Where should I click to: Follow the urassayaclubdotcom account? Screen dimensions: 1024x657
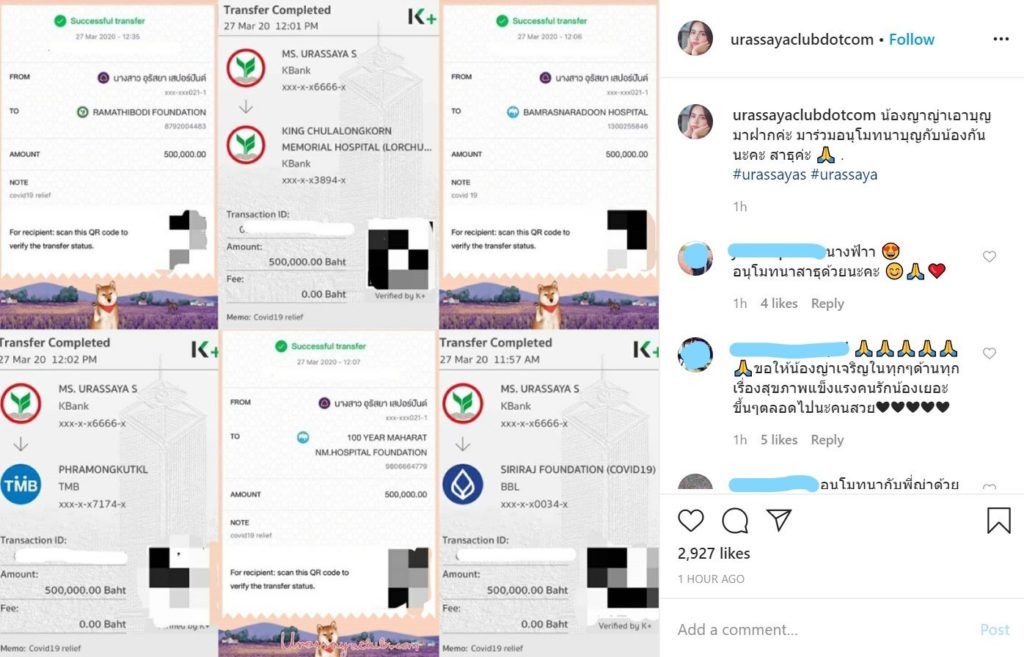(911, 39)
